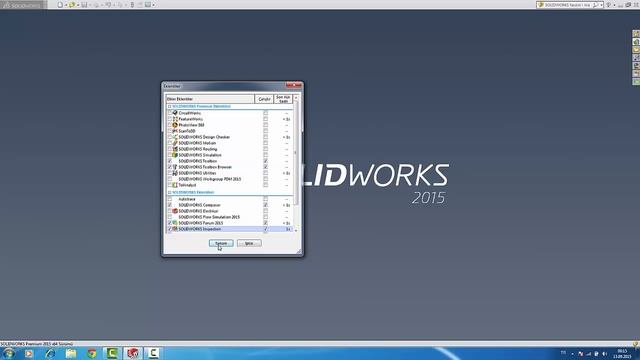This screenshot has width=640, height=360.
Task: Click the New document icon in top toolbar
Action: point(60,5)
